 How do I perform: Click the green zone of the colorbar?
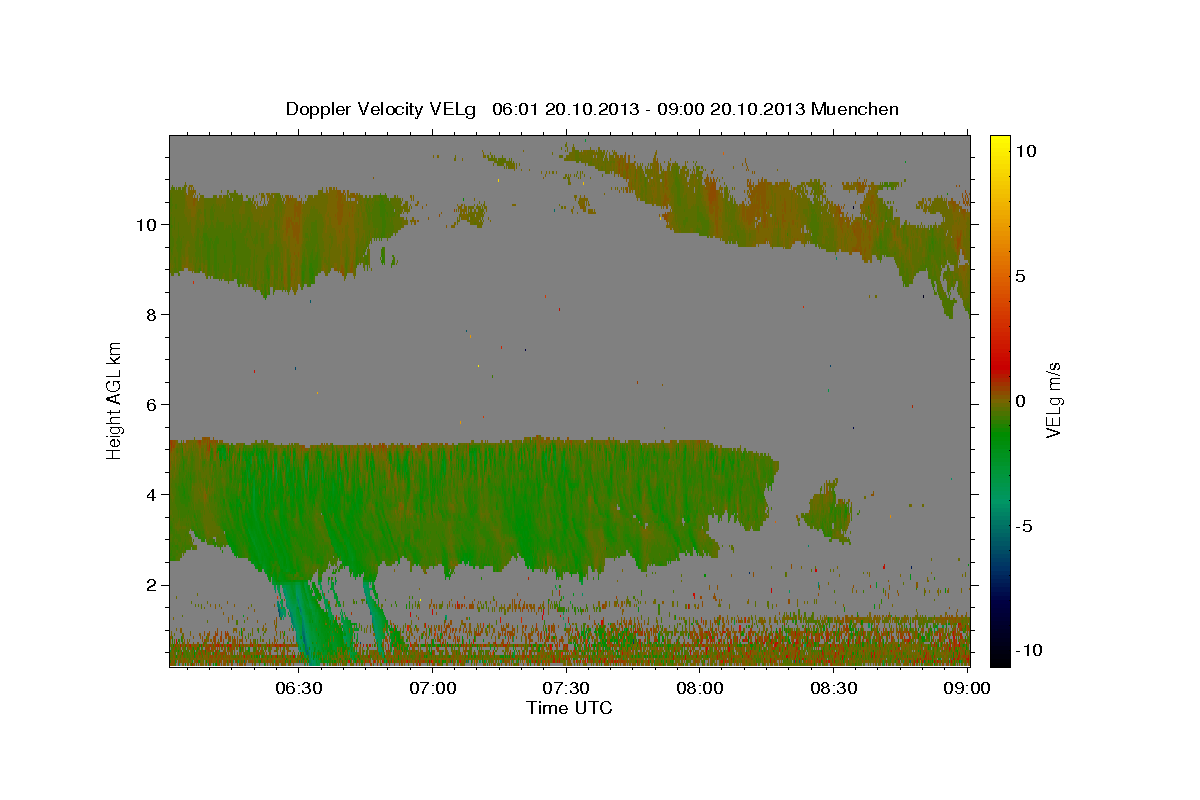(1000, 440)
